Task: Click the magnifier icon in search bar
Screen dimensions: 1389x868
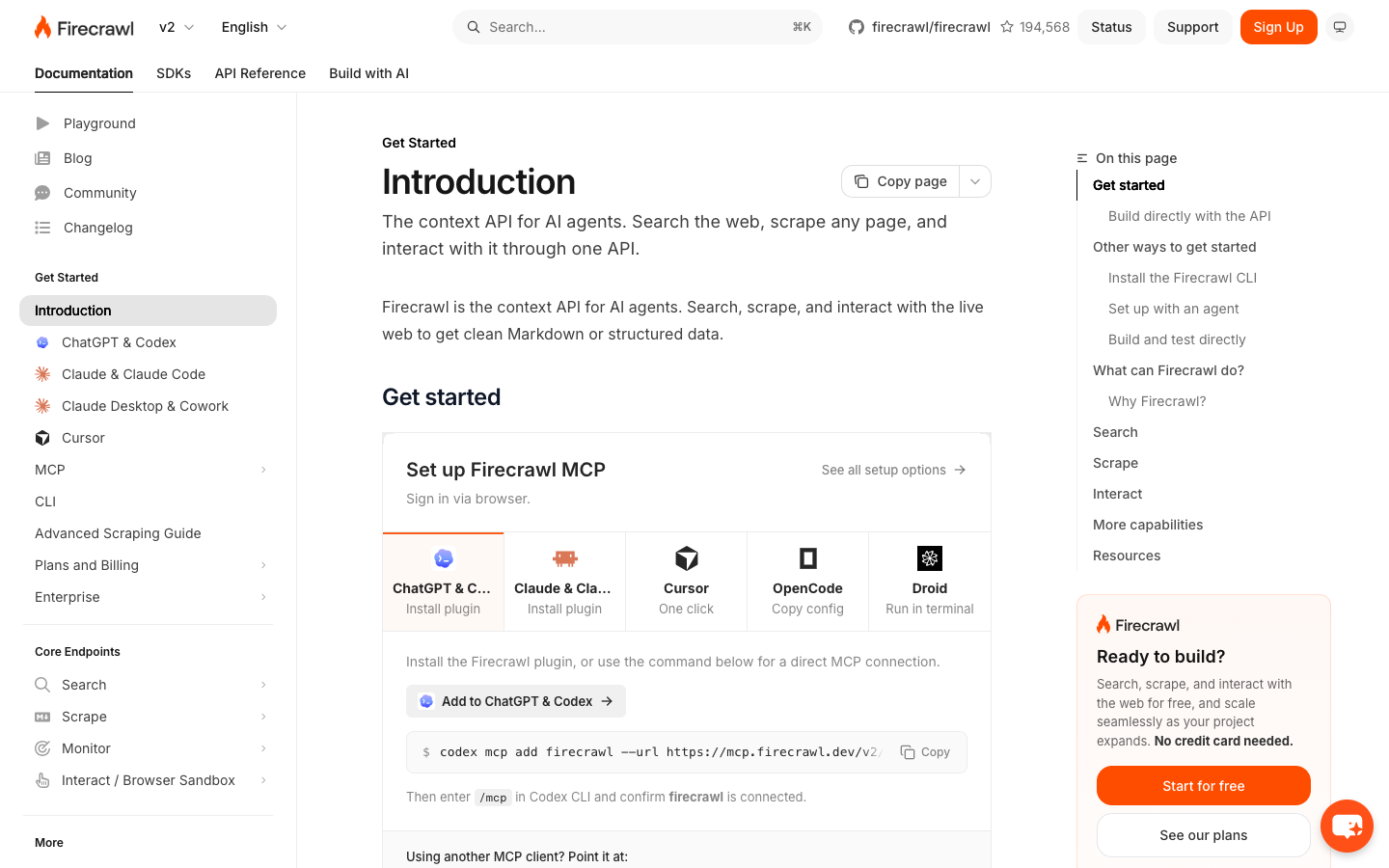Action: coord(474,27)
